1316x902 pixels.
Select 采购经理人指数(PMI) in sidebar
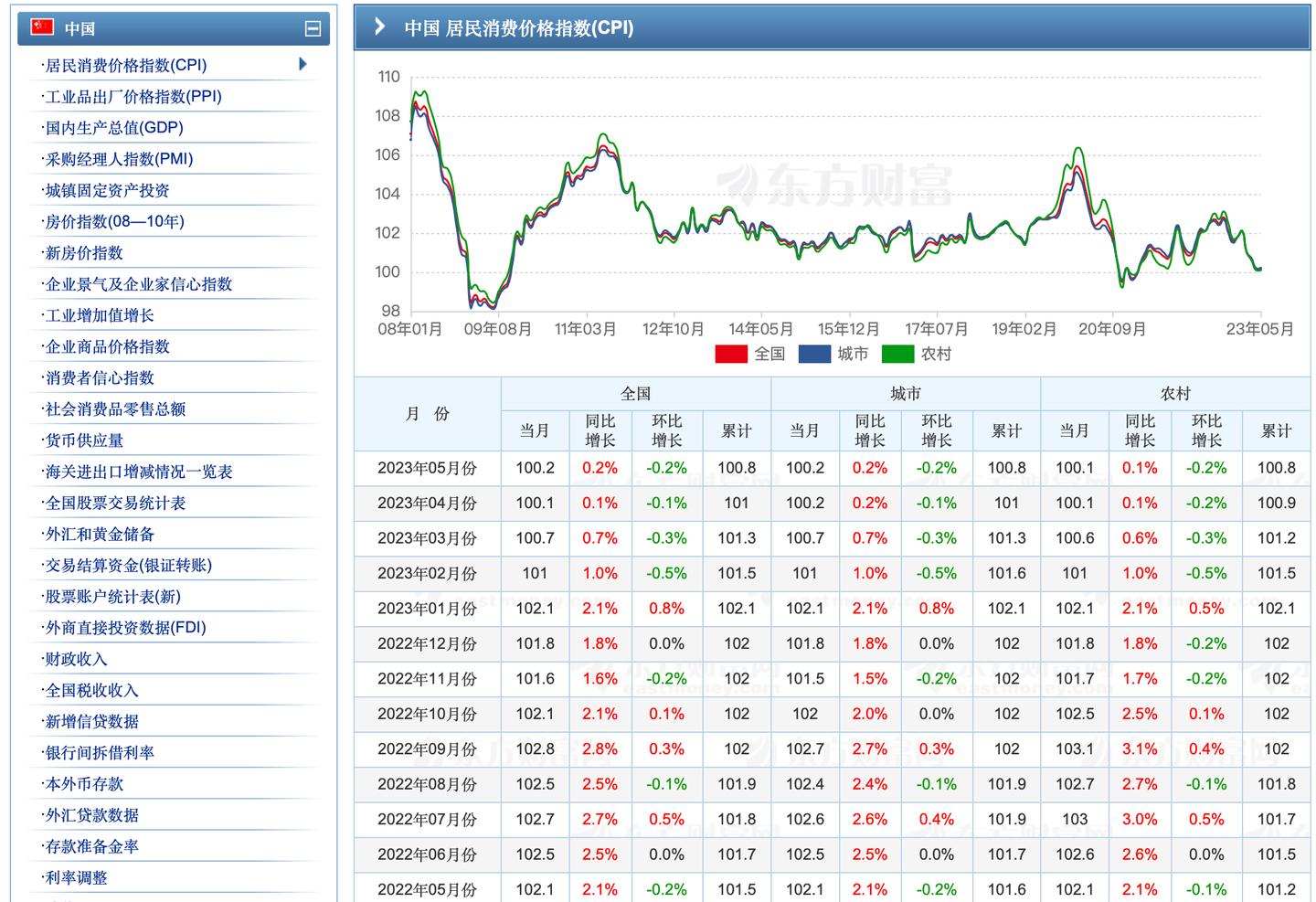119,159
